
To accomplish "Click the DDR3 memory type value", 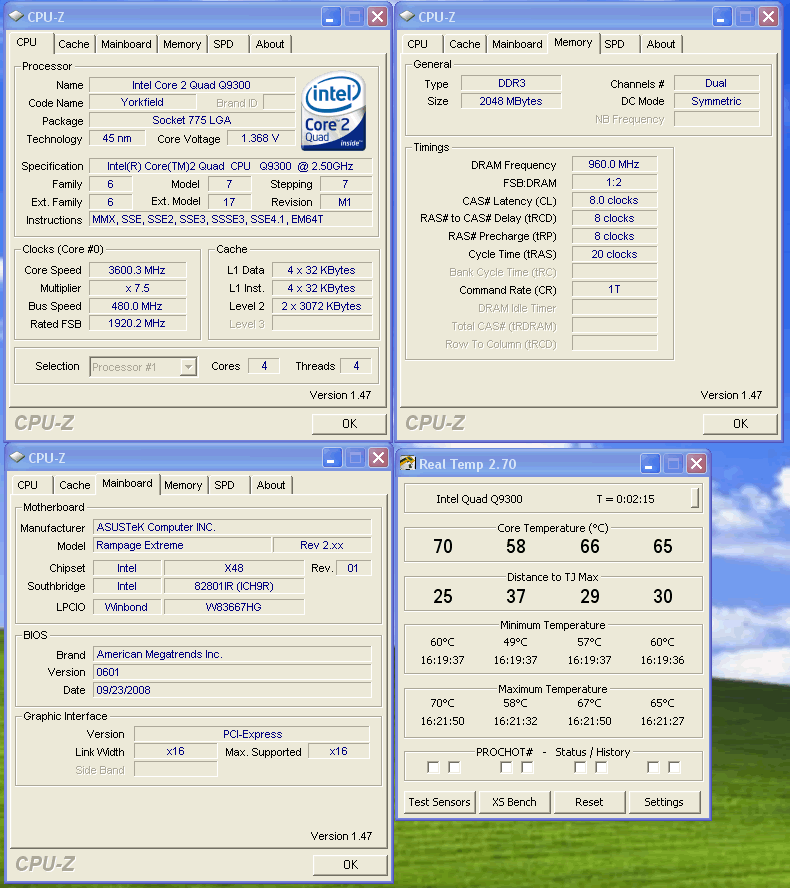I will (511, 83).
